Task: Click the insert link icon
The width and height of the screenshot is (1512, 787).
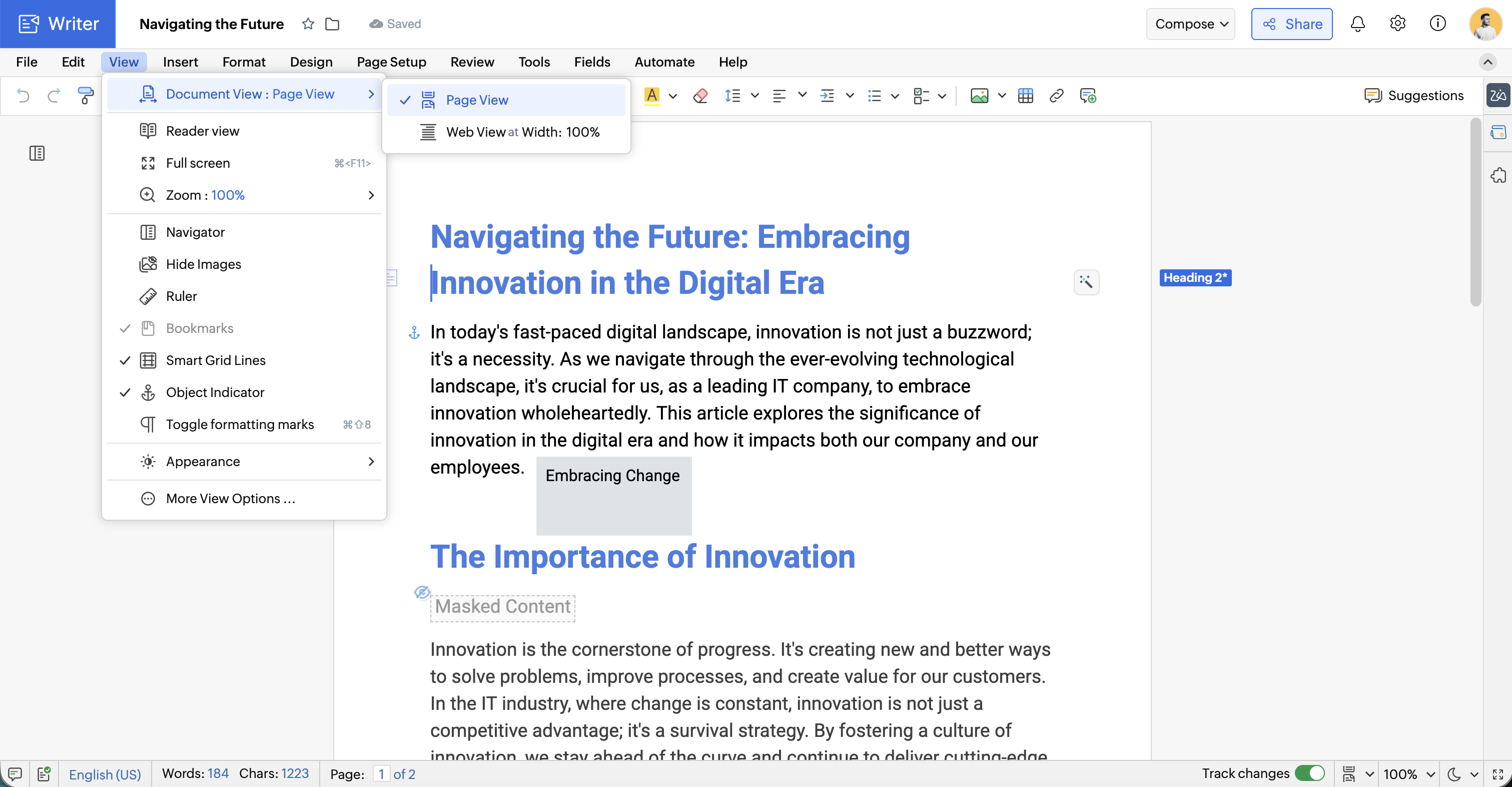Action: [x=1057, y=95]
